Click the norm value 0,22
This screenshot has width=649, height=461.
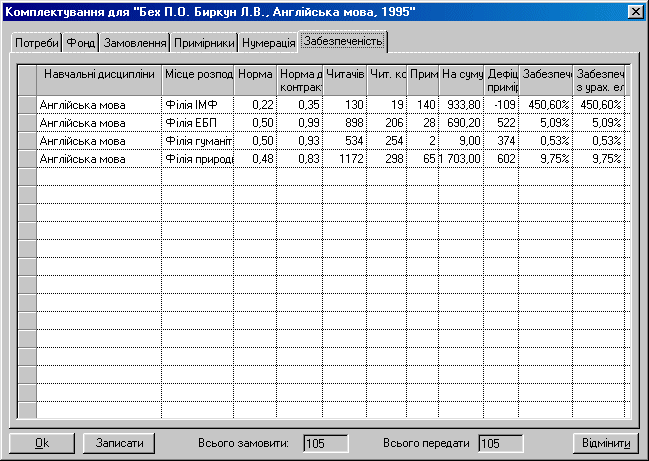point(255,105)
